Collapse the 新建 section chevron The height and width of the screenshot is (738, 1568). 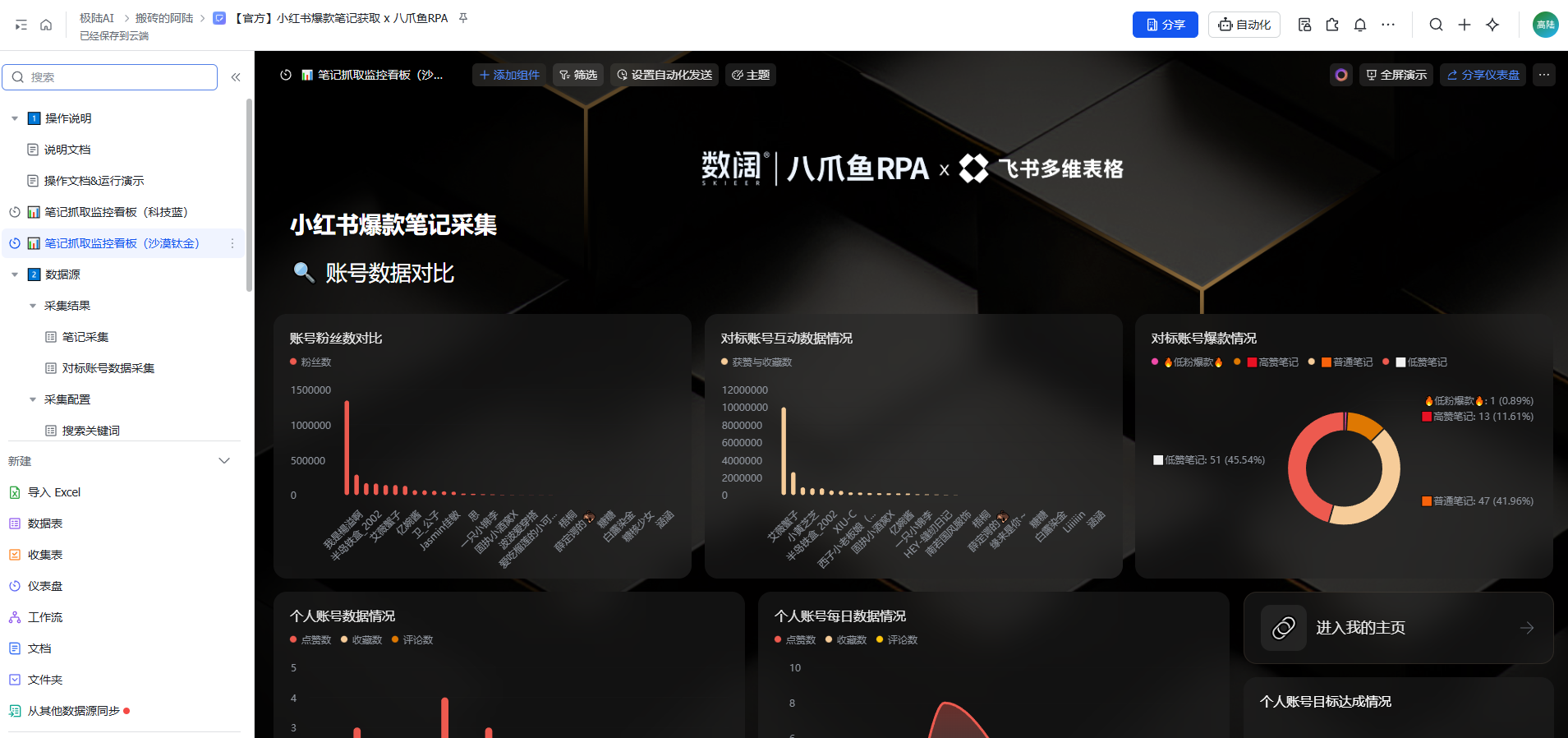tap(224, 461)
